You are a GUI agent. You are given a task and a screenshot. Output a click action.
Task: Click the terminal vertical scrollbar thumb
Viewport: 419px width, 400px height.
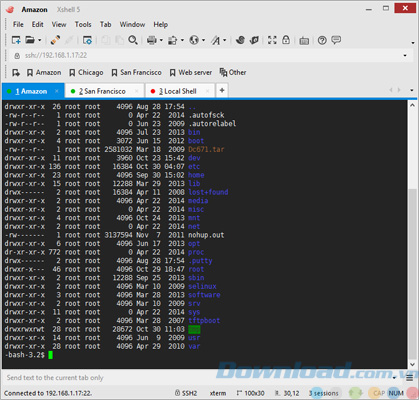tap(412, 274)
